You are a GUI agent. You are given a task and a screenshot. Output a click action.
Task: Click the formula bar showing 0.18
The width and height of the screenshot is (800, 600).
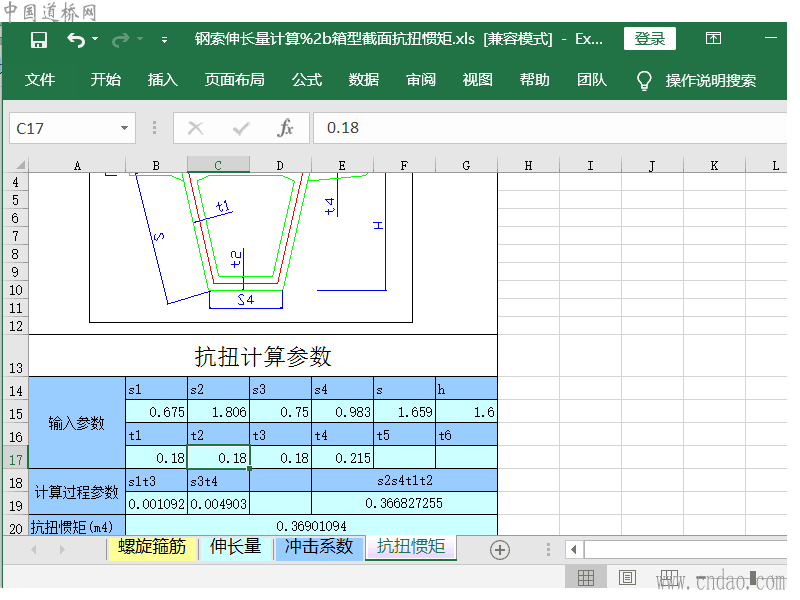[550, 128]
